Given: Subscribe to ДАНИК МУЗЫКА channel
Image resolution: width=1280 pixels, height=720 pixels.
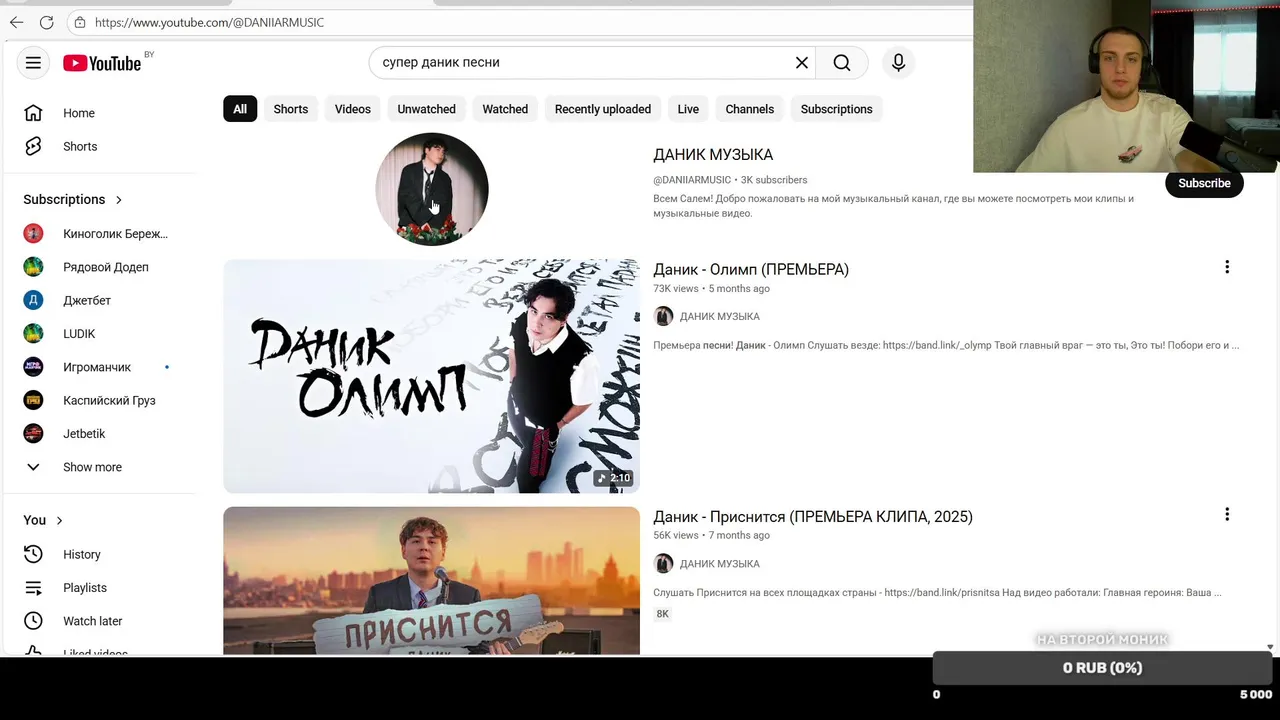Looking at the screenshot, I should [x=1204, y=183].
